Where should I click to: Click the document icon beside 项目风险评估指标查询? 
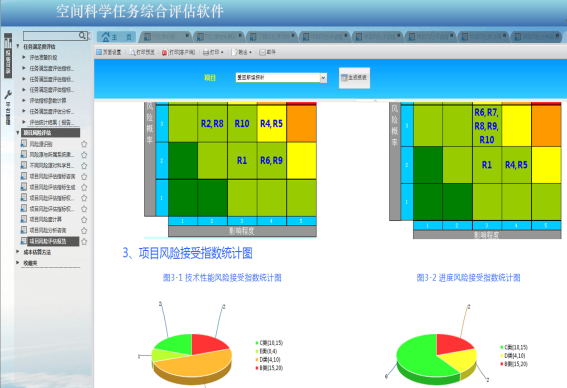[24, 176]
